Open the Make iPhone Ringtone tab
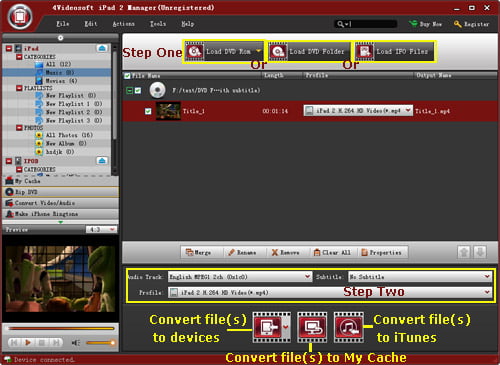Screen dimensions: 500x365 60,214
